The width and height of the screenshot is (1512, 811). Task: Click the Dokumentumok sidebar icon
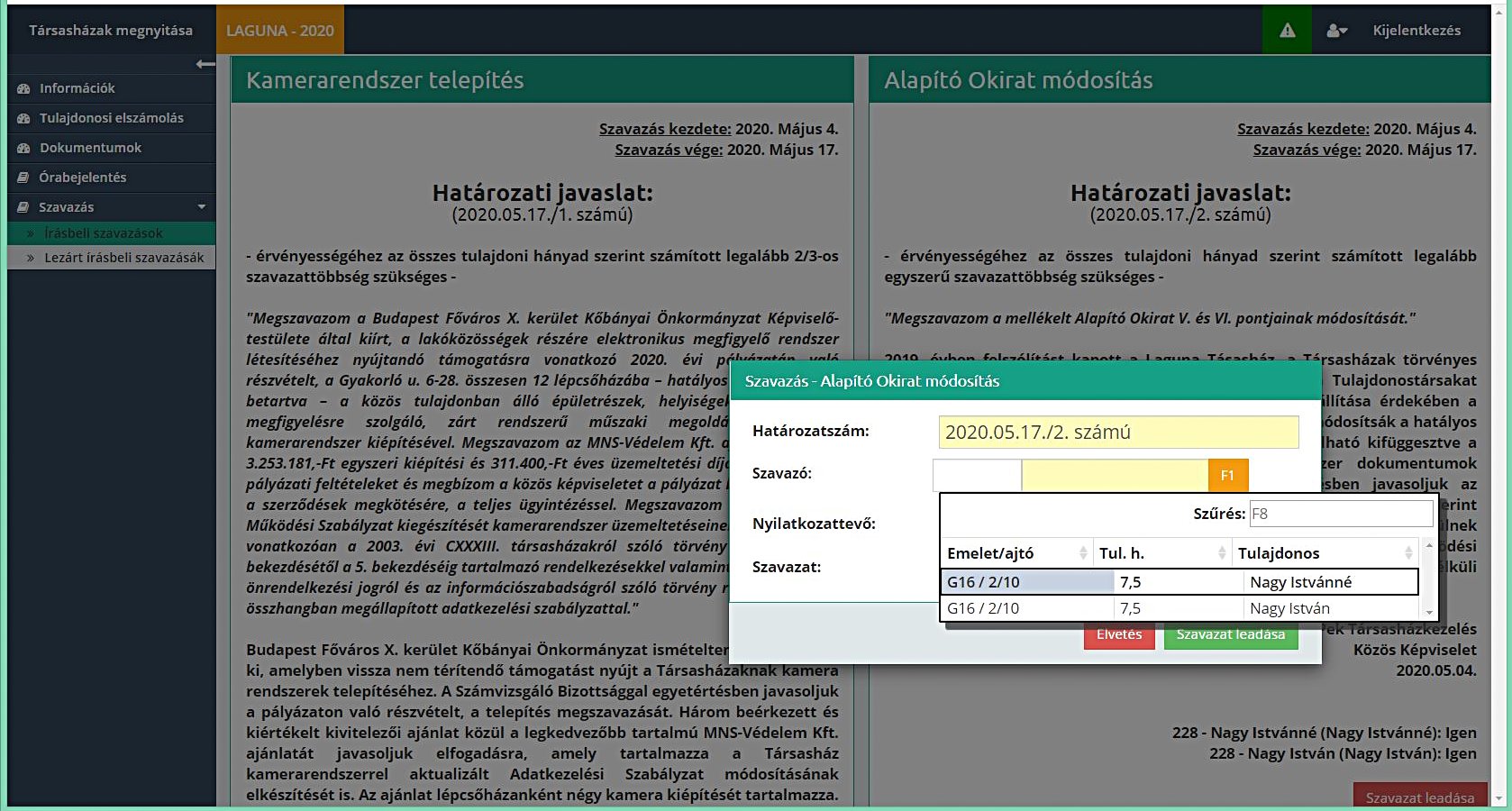[x=23, y=148]
